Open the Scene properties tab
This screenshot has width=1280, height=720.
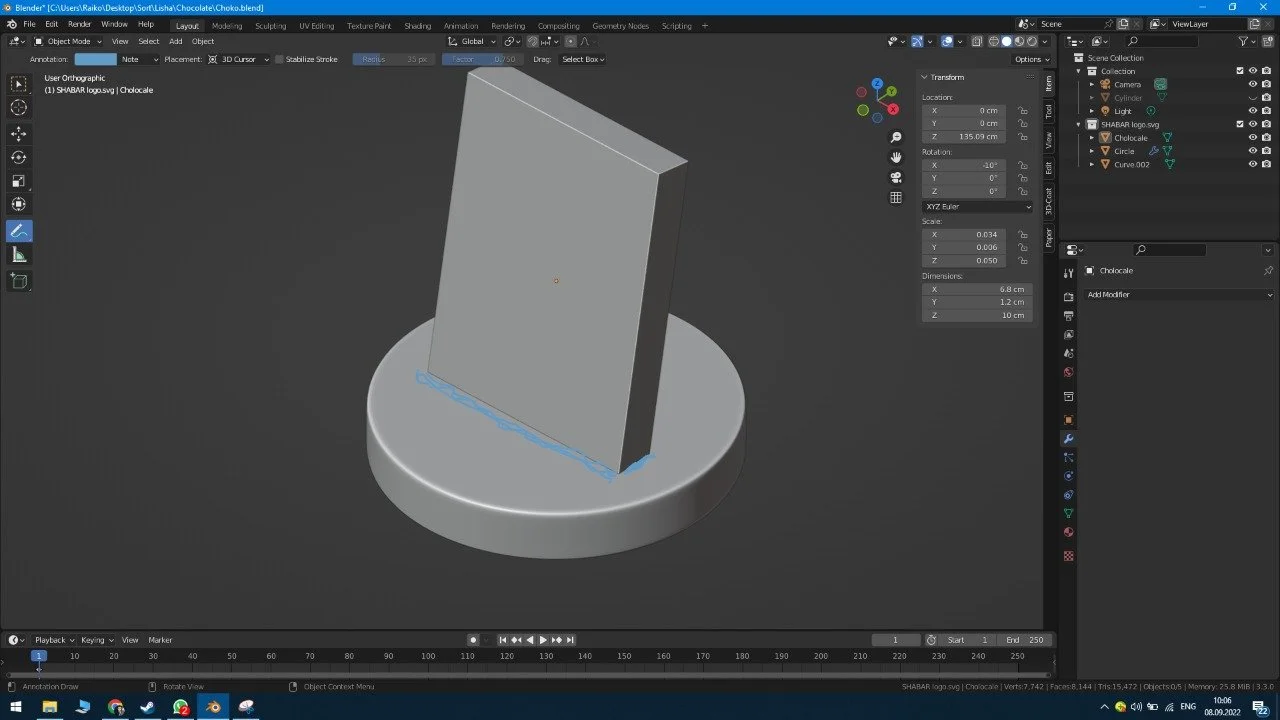point(1068,354)
